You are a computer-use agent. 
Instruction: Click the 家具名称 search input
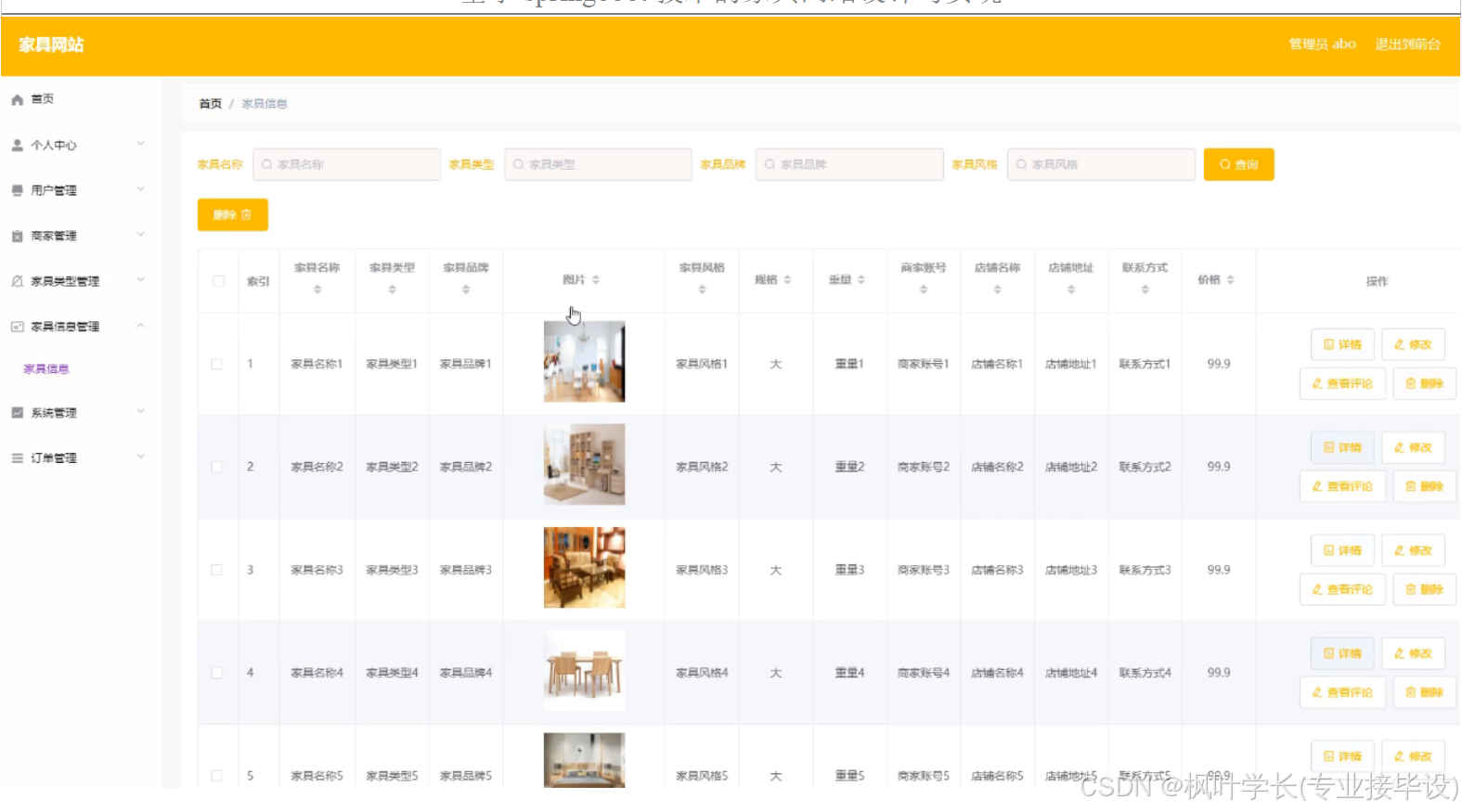tap(346, 164)
